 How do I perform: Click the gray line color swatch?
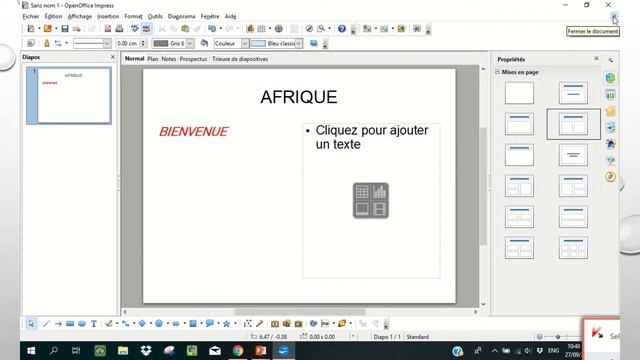point(161,43)
